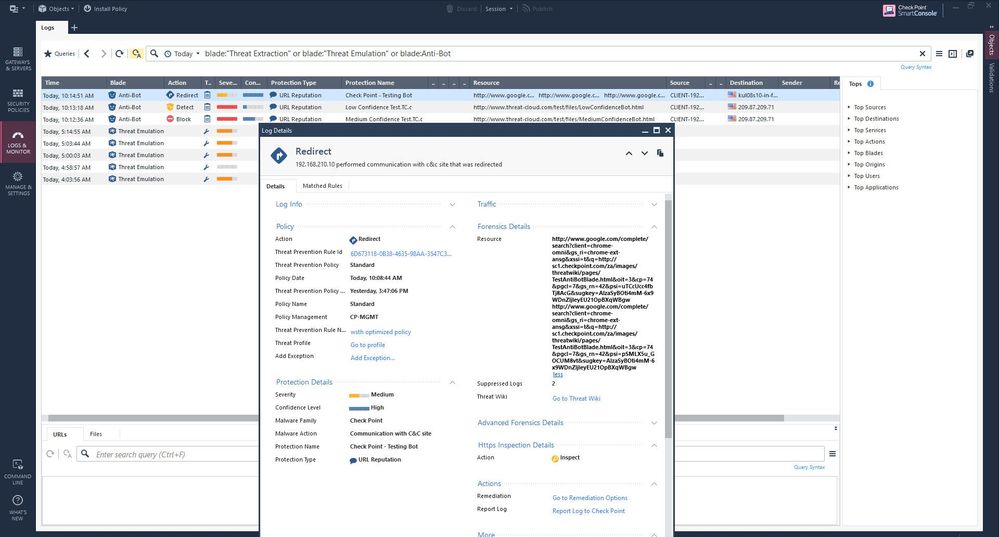Viewport: 999px width, 537px height.
Task: Switch to the Files tab
Action: point(95,434)
